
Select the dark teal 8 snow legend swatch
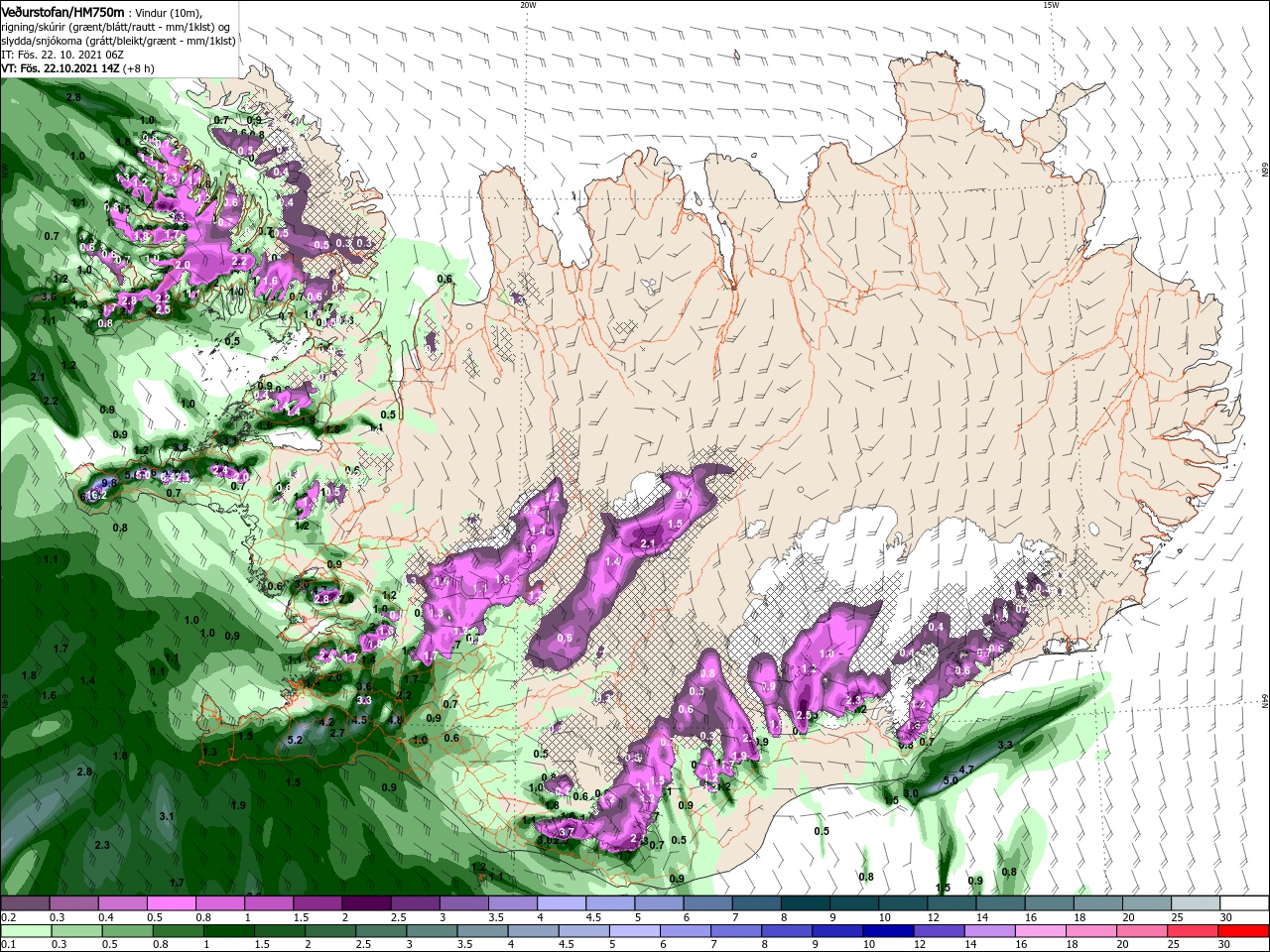[x=806, y=902]
